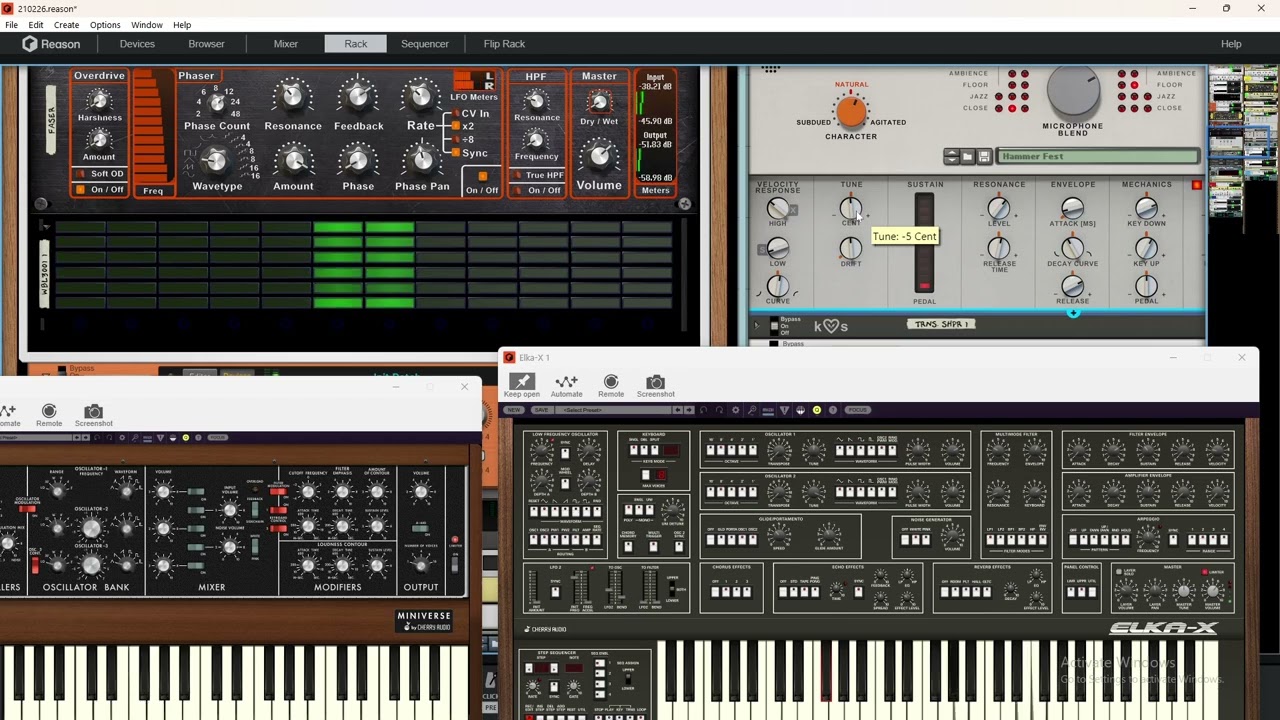Open Elka-X settings gear icon
The image size is (1280, 720).
pos(736,410)
